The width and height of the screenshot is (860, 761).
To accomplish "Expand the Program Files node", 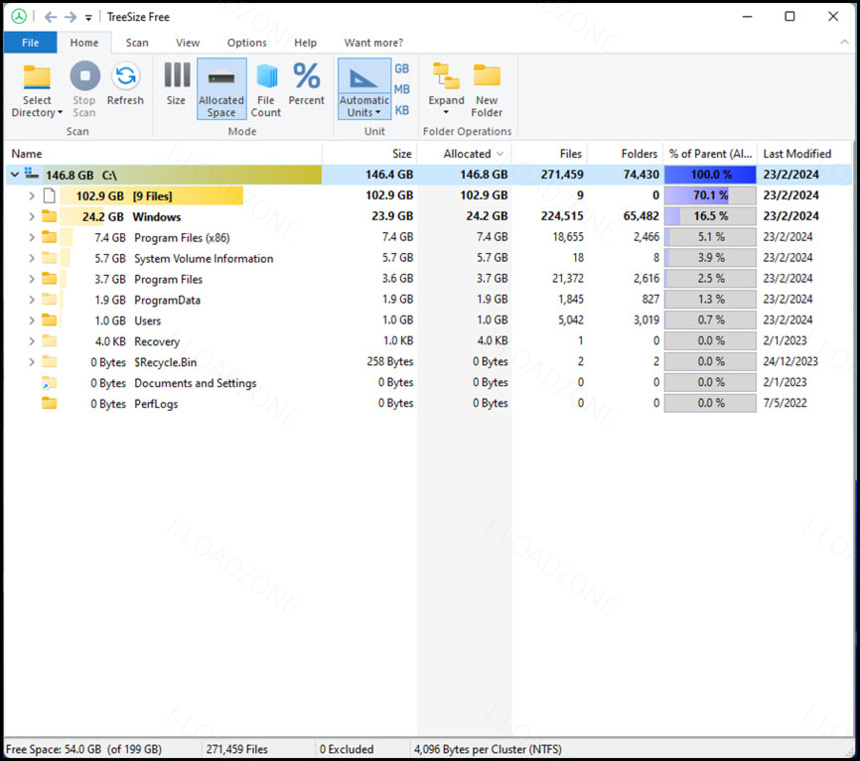I will point(32,279).
